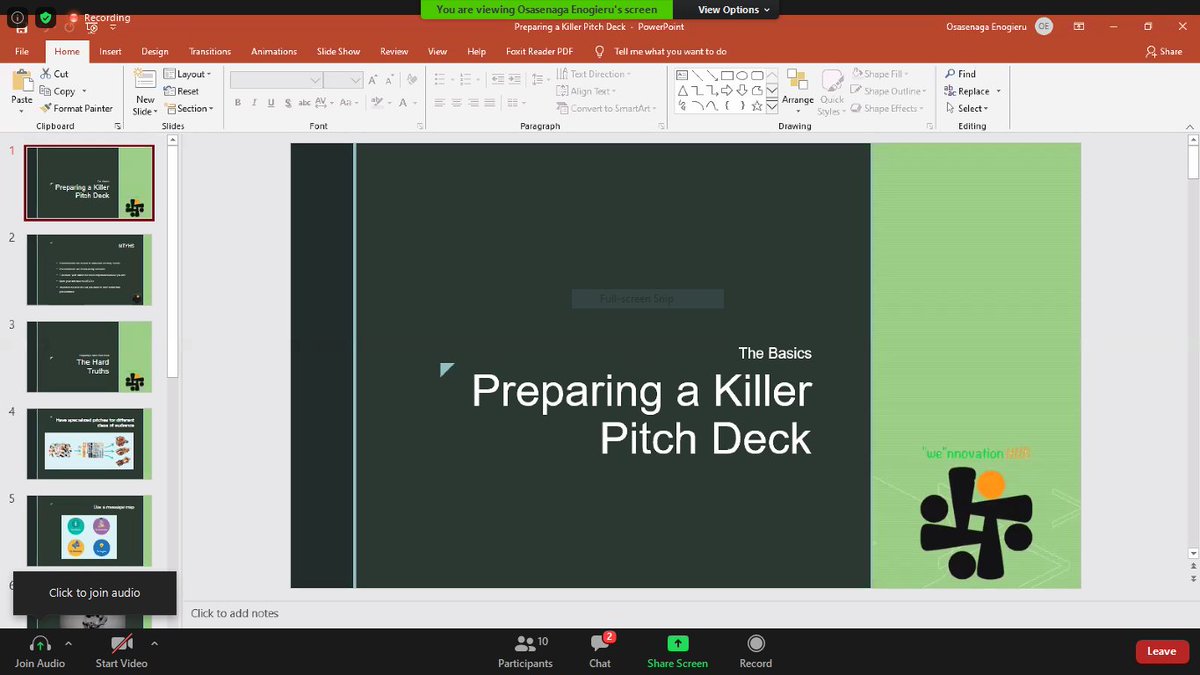The width and height of the screenshot is (1200, 675).
Task: Open the font name combo box
Action: pos(277,80)
